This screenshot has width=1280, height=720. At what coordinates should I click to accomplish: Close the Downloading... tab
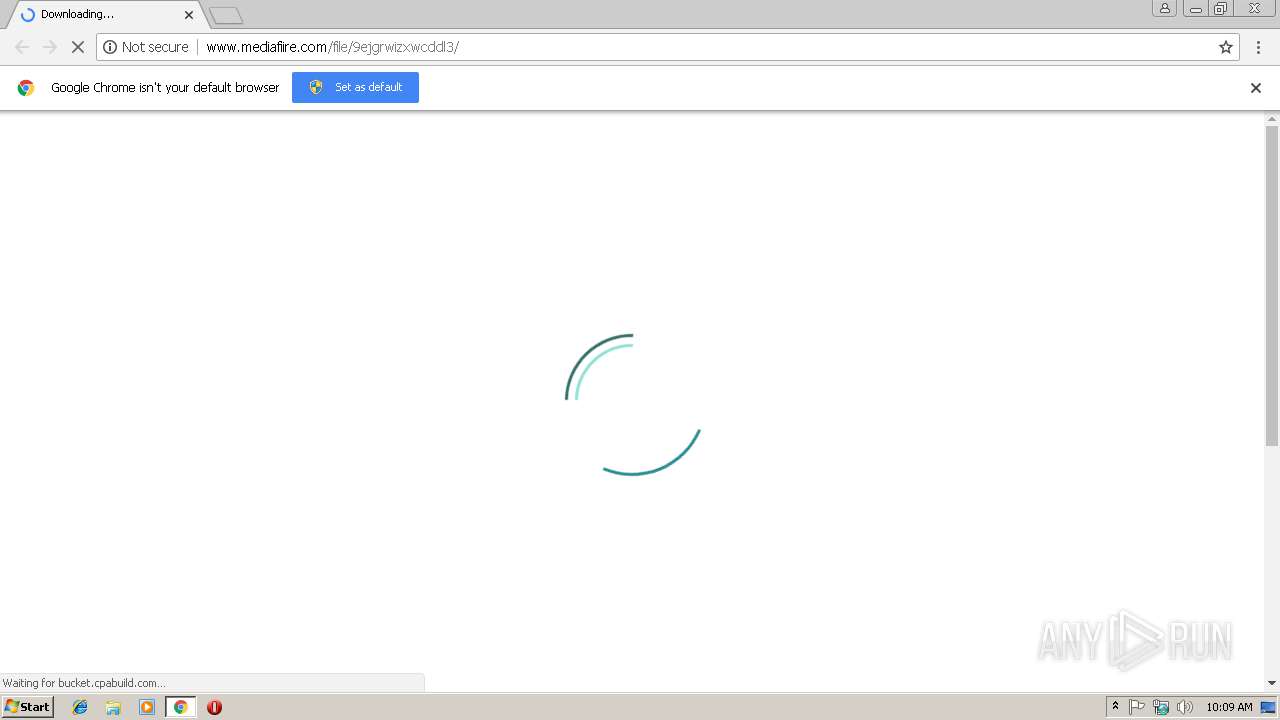coord(189,15)
